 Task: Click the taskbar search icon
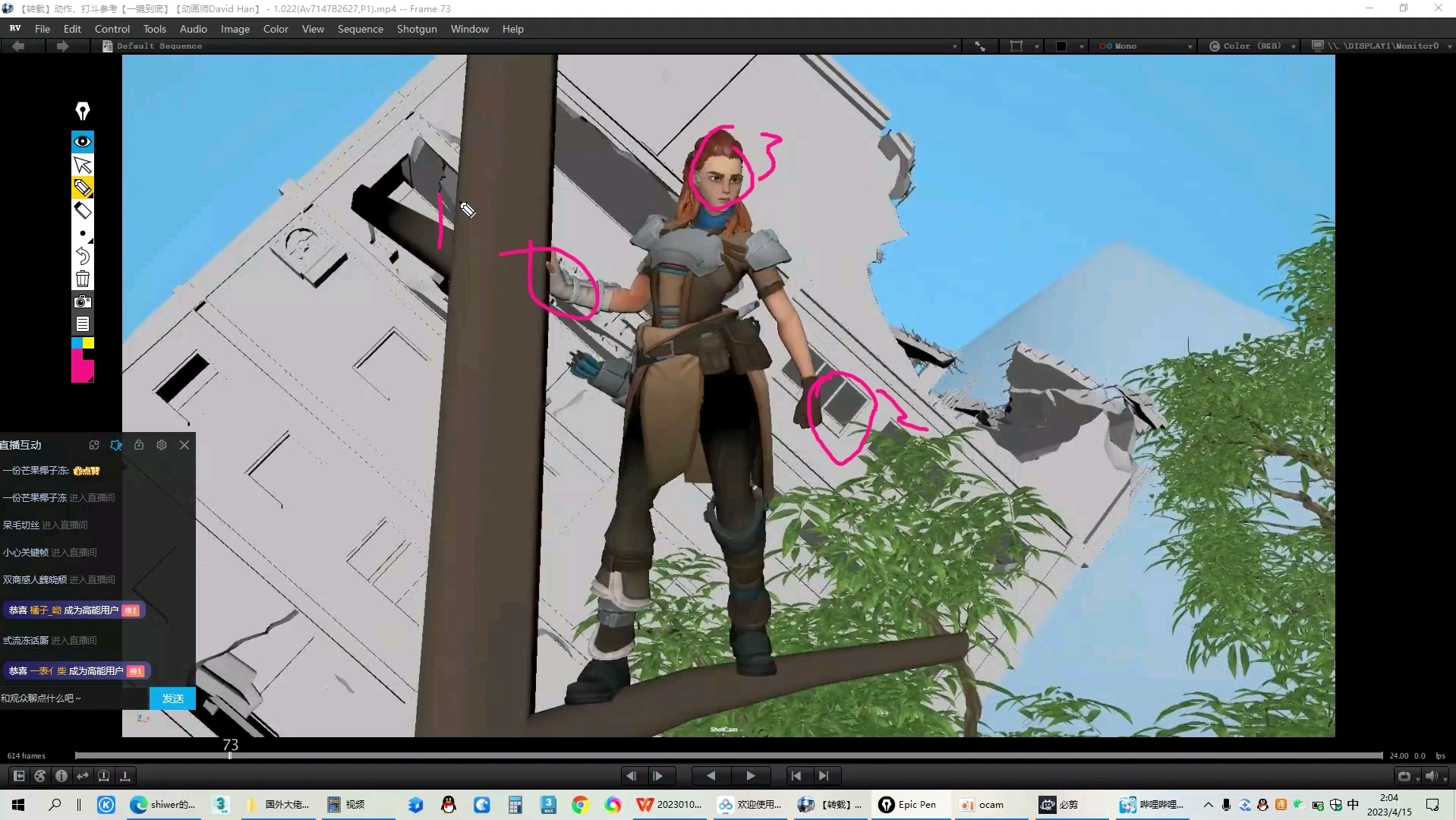click(x=55, y=805)
